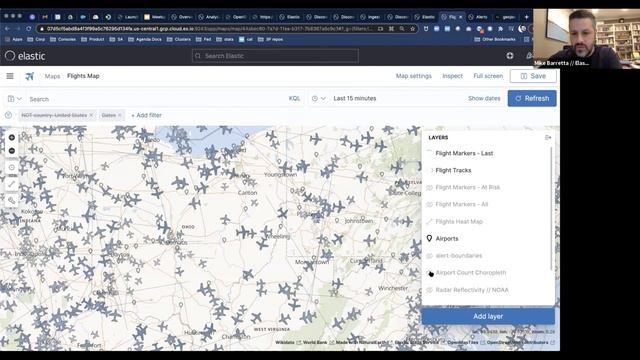
Task: Show the Flights Heat Map layer
Action: click(429, 222)
